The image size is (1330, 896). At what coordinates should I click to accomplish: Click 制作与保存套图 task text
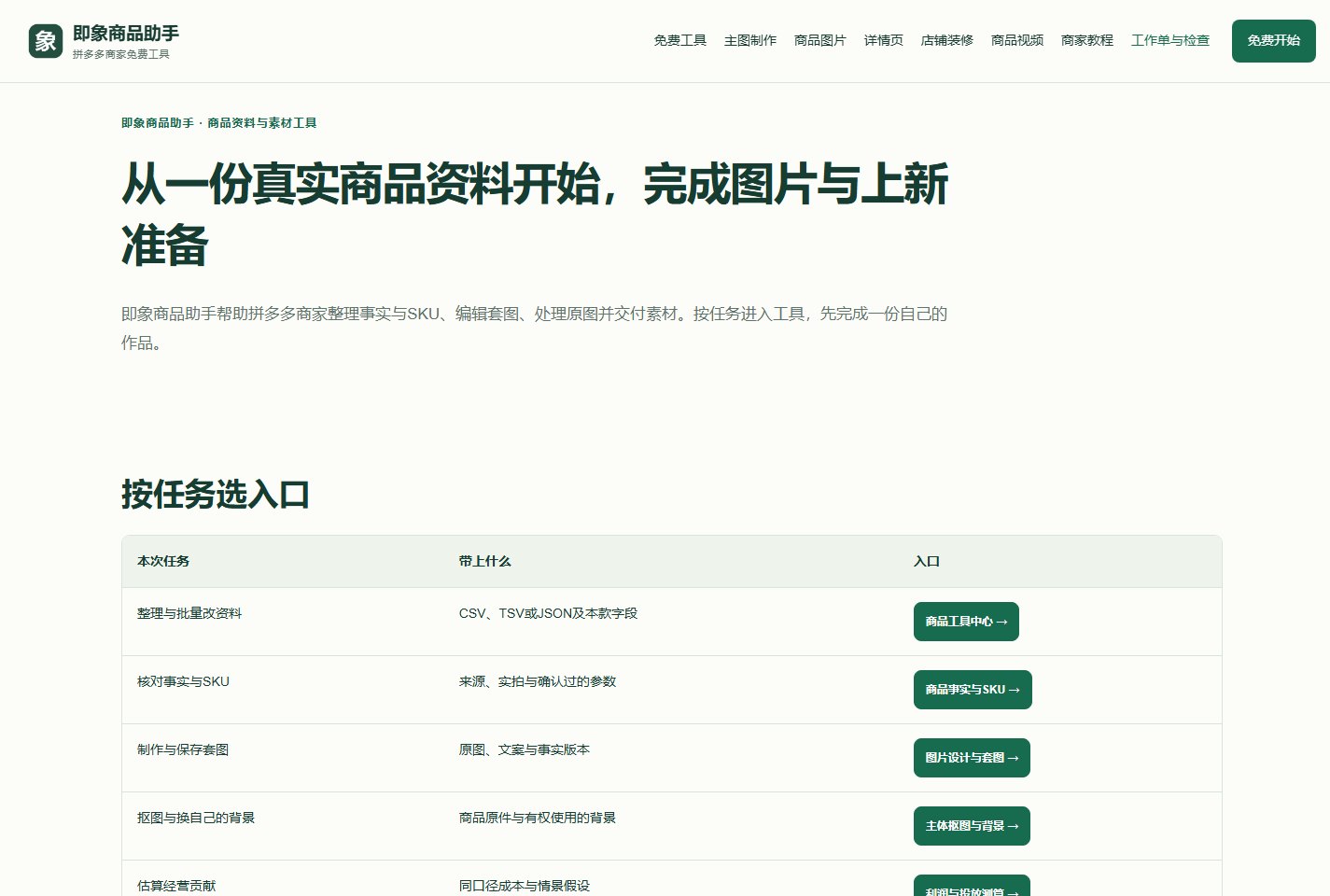pos(183,749)
